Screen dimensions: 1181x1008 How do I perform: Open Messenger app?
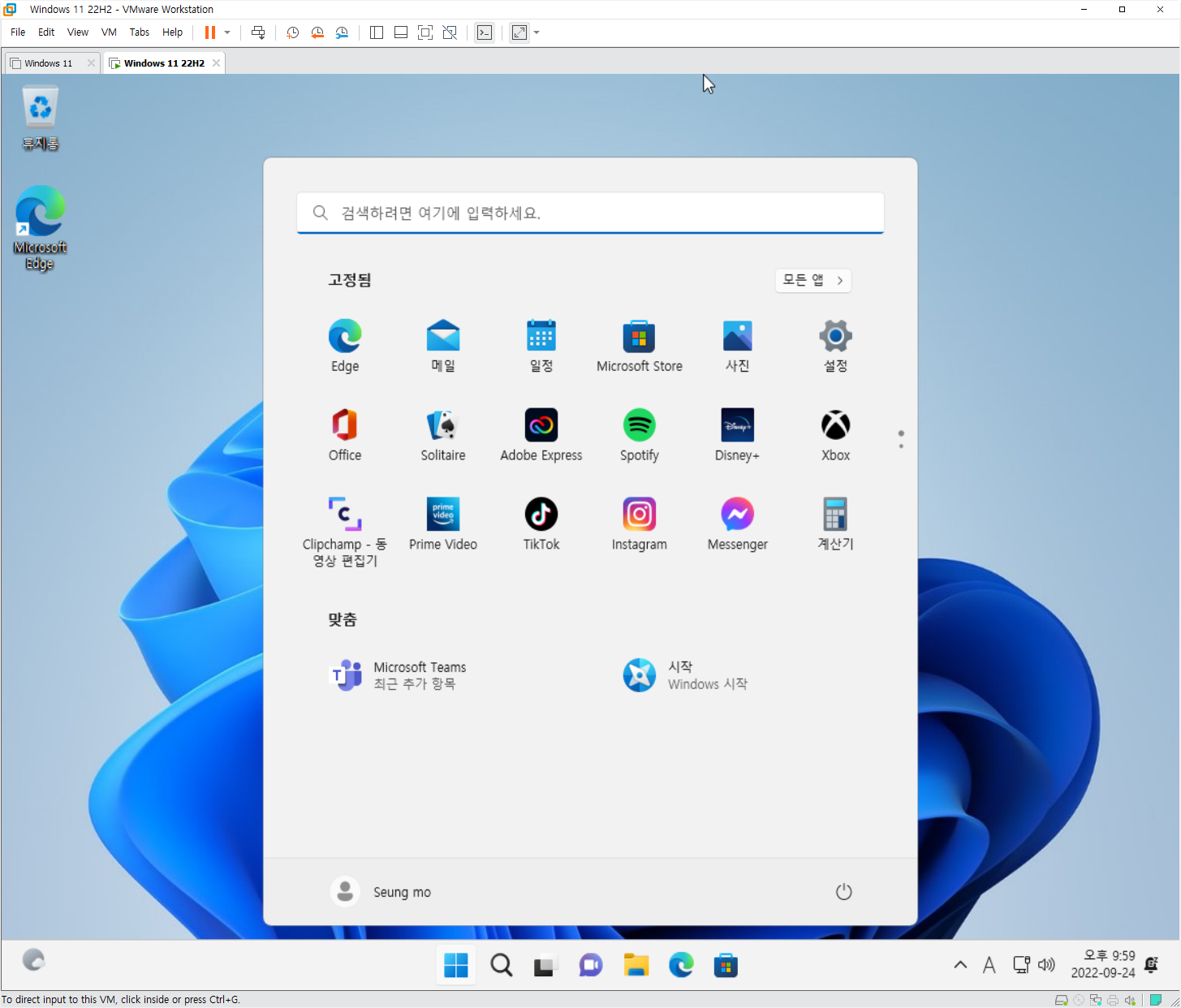click(x=738, y=523)
